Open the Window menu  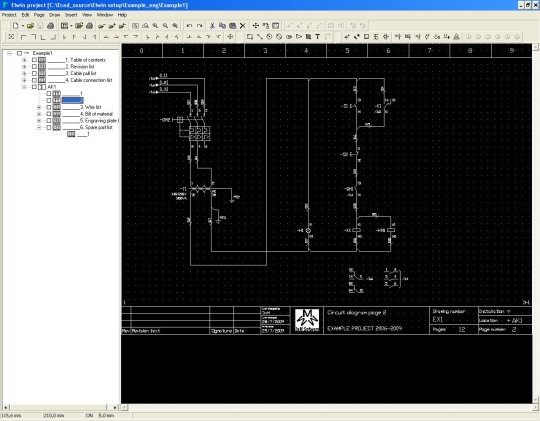pos(105,15)
